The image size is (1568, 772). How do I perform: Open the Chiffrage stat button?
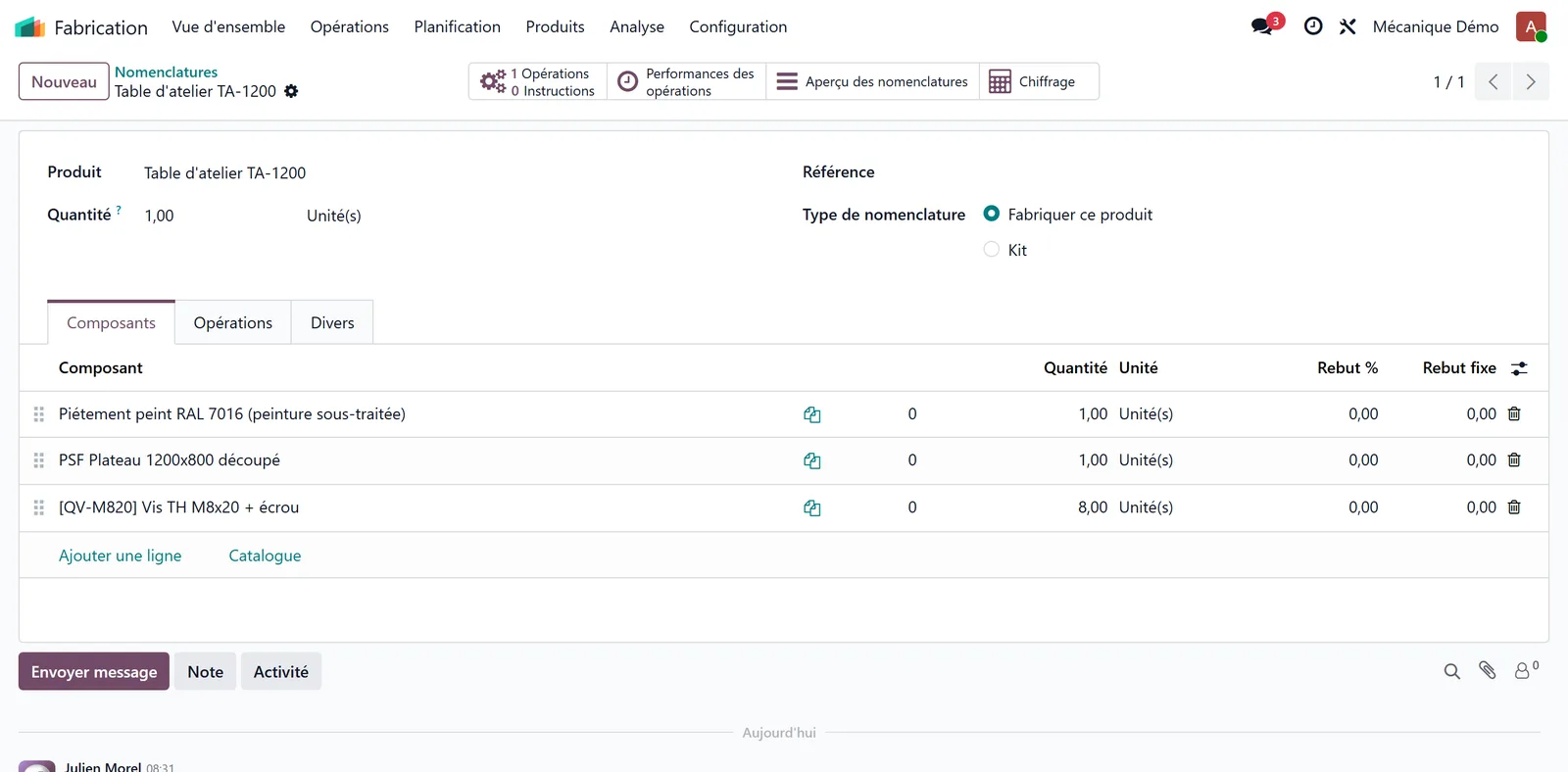point(1039,82)
